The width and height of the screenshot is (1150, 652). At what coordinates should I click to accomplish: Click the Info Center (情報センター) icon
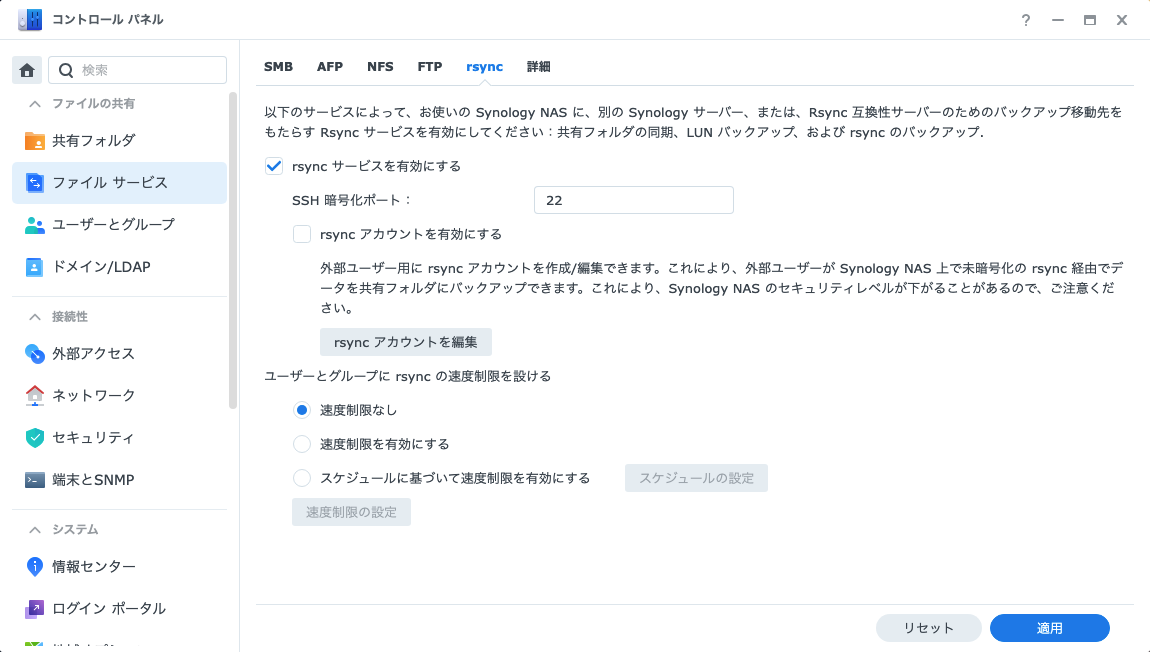tap(34, 567)
